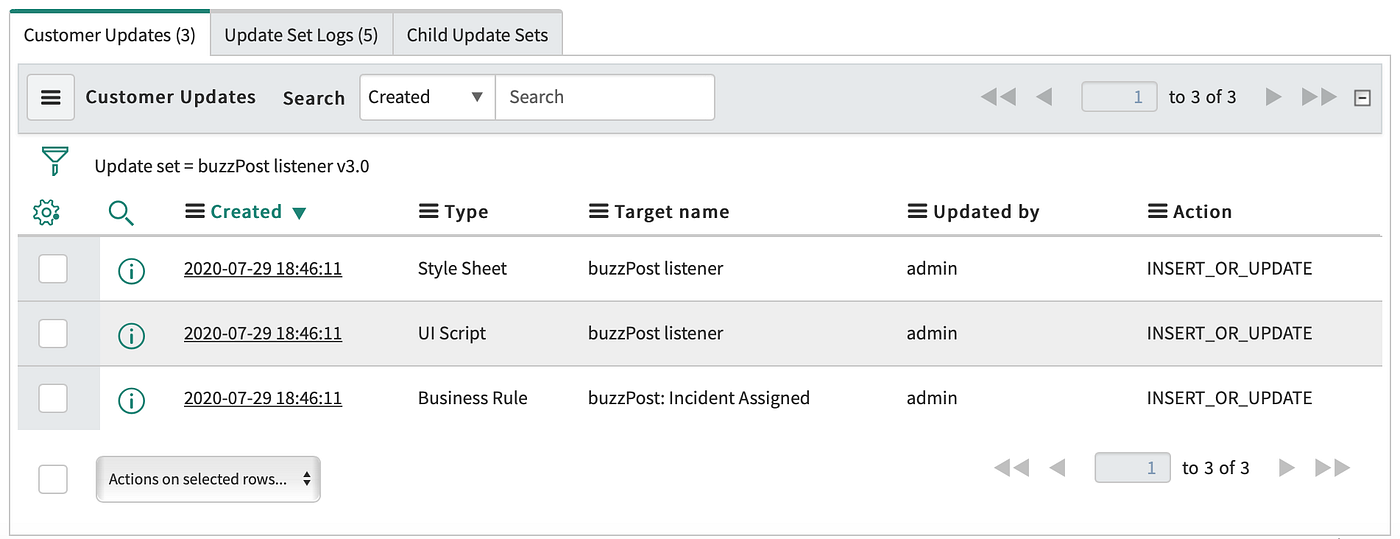Toggle the select-all checkbox at the bottom
Image resolution: width=1400 pixels, height=539 pixels.
click(53, 479)
